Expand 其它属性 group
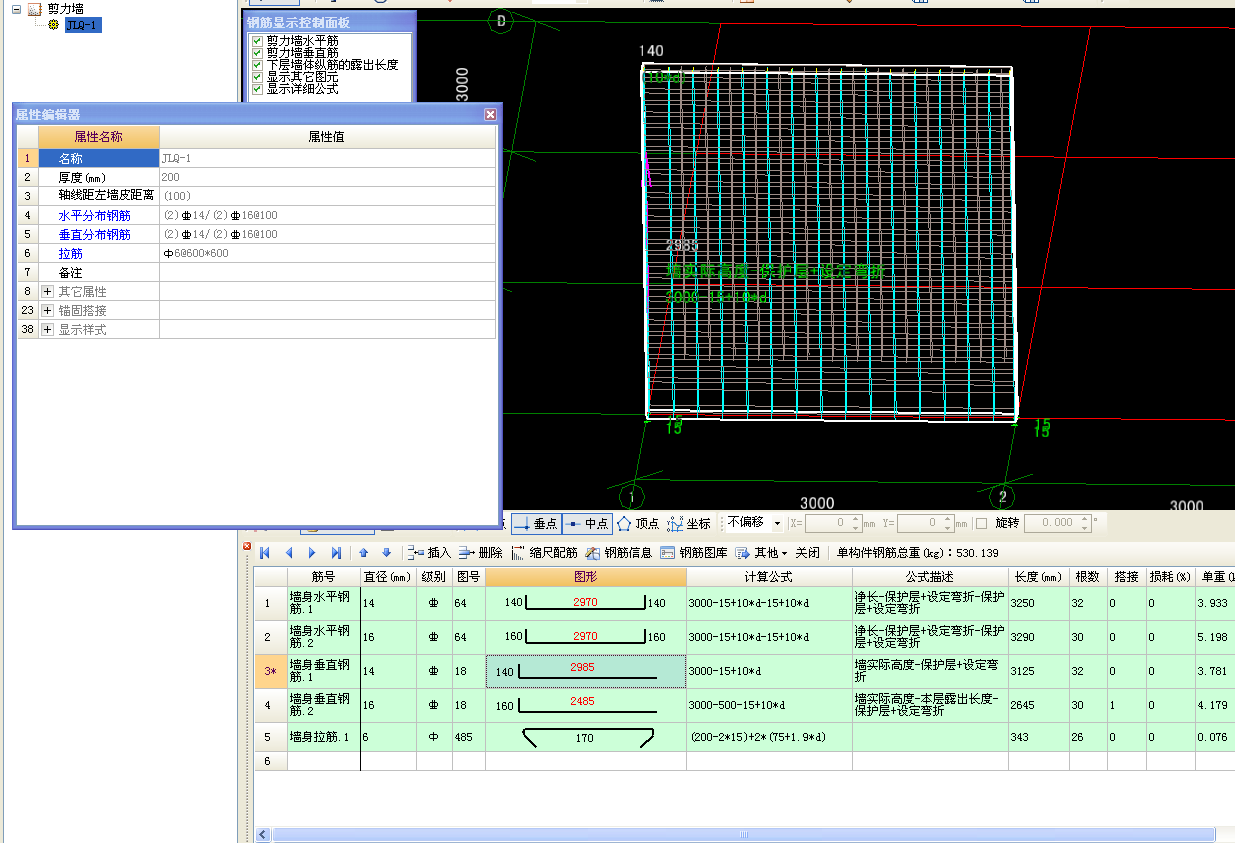Image resolution: width=1235 pixels, height=843 pixels. point(47,291)
